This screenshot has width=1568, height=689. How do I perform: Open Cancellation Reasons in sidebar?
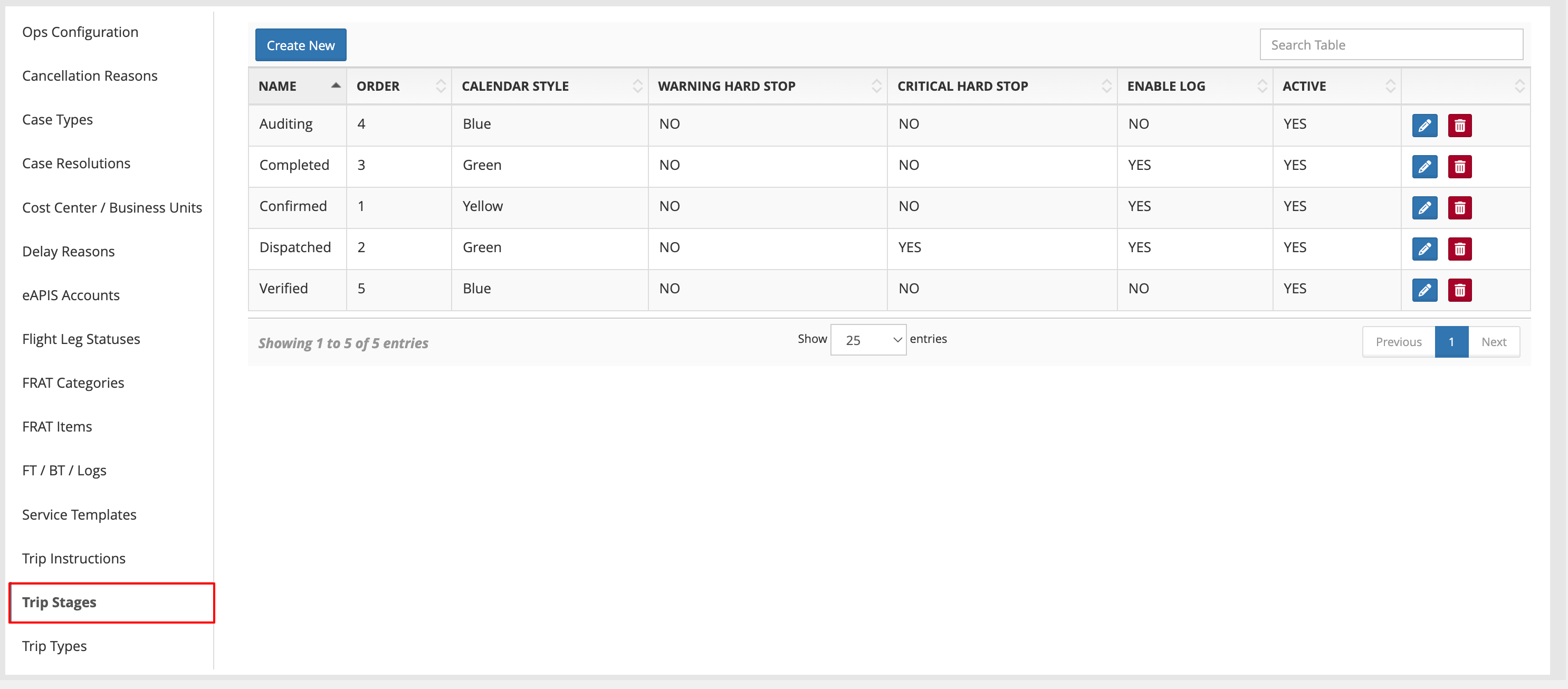[90, 75]
